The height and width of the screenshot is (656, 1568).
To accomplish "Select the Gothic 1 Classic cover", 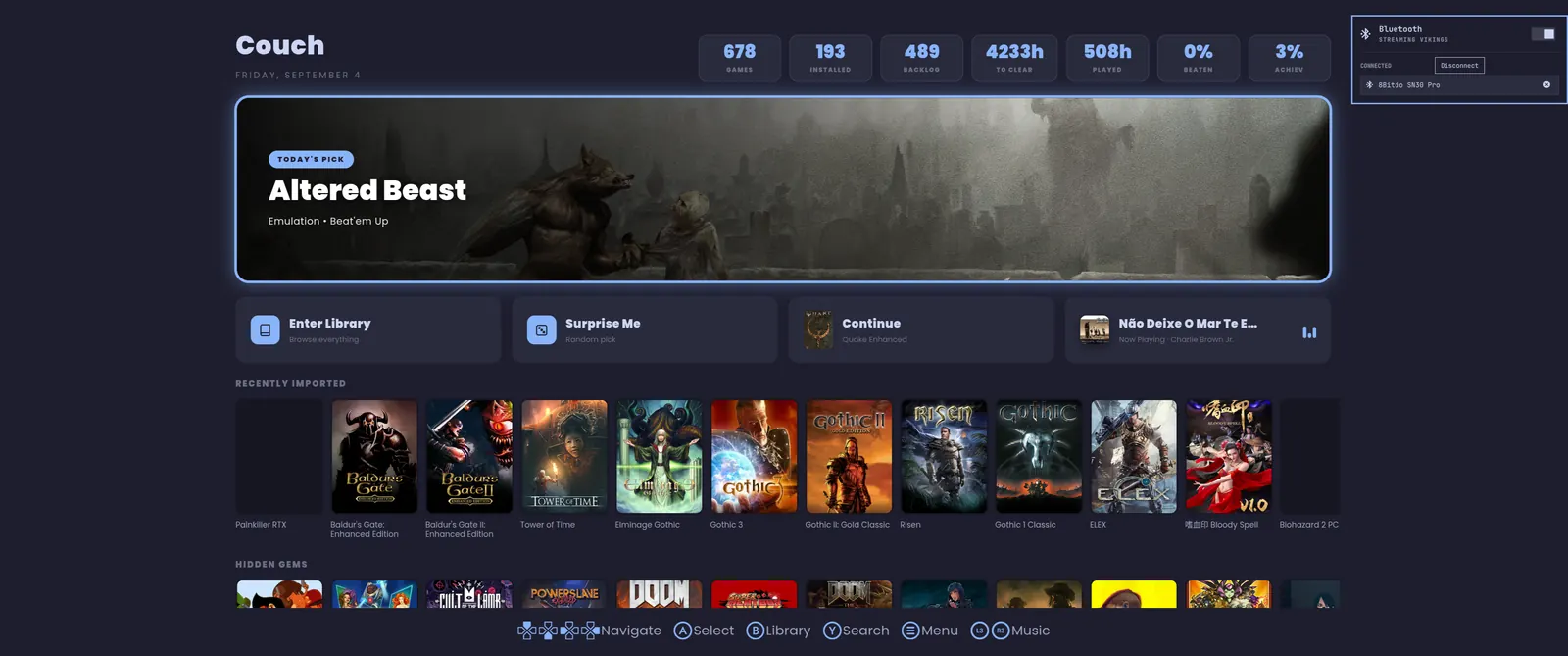I will (1039, 456).
